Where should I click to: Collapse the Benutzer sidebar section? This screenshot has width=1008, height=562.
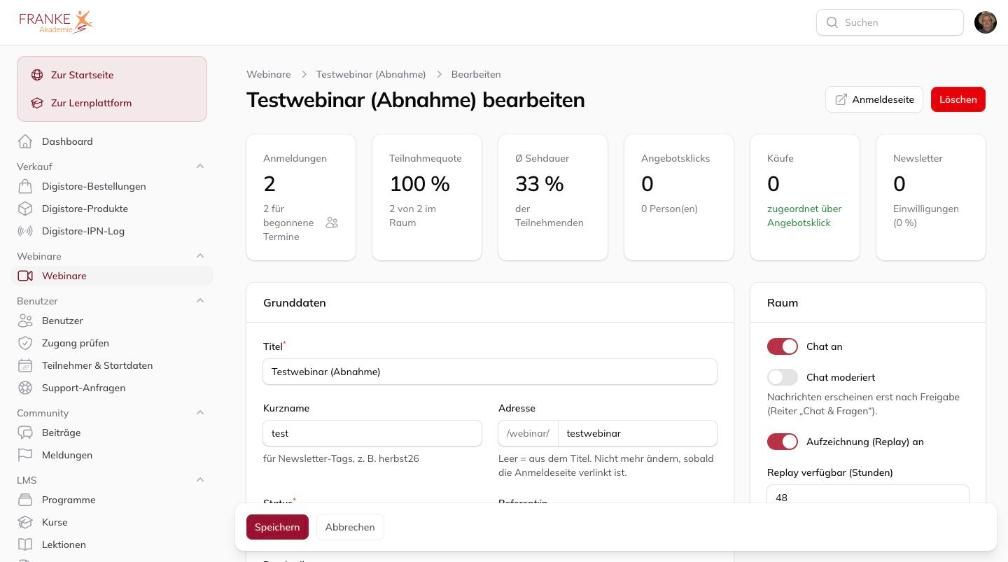tap(200, 301)
